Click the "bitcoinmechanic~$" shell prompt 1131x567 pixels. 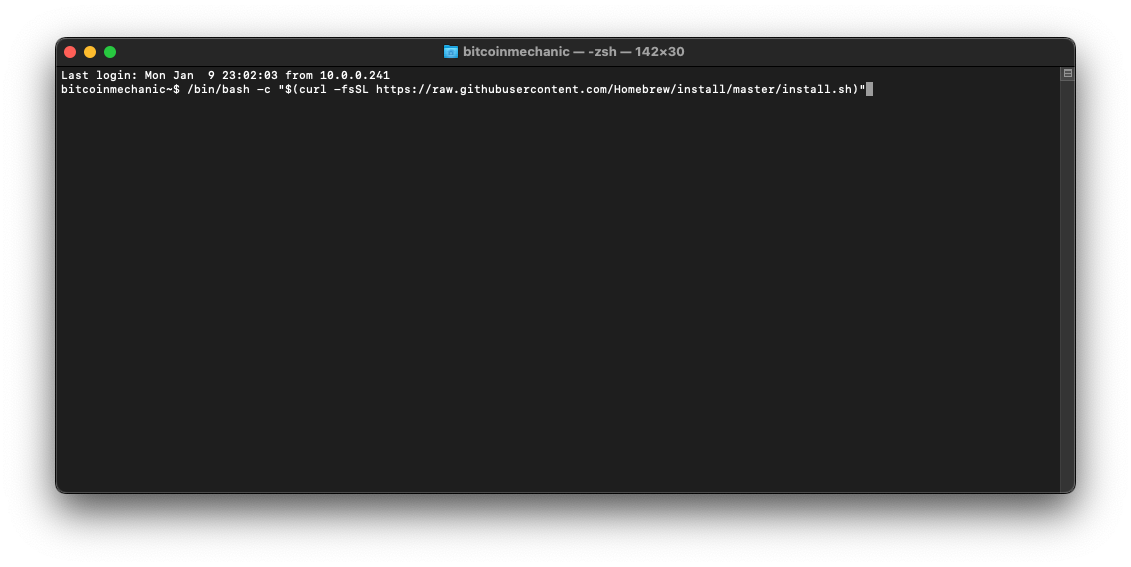click(x=120, y=90)
